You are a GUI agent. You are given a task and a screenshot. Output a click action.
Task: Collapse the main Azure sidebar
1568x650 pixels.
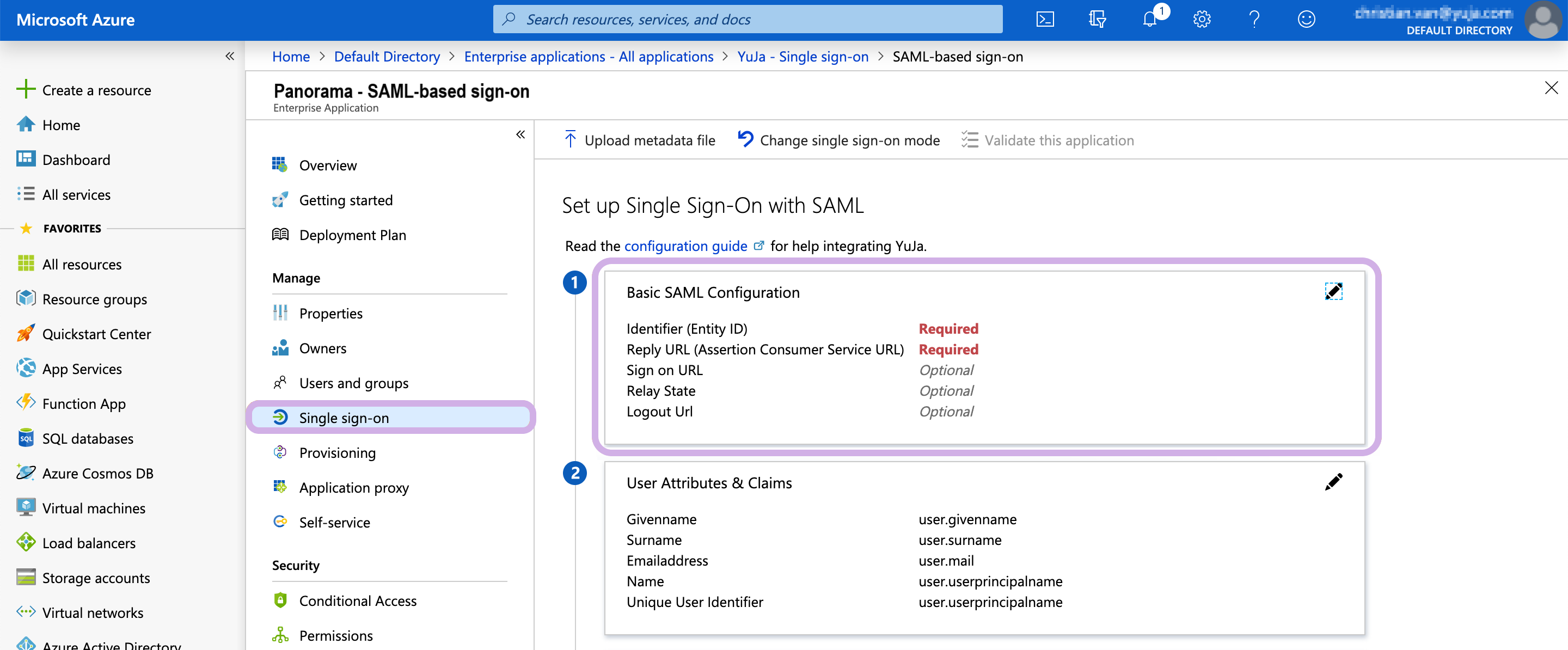point(229,56)
